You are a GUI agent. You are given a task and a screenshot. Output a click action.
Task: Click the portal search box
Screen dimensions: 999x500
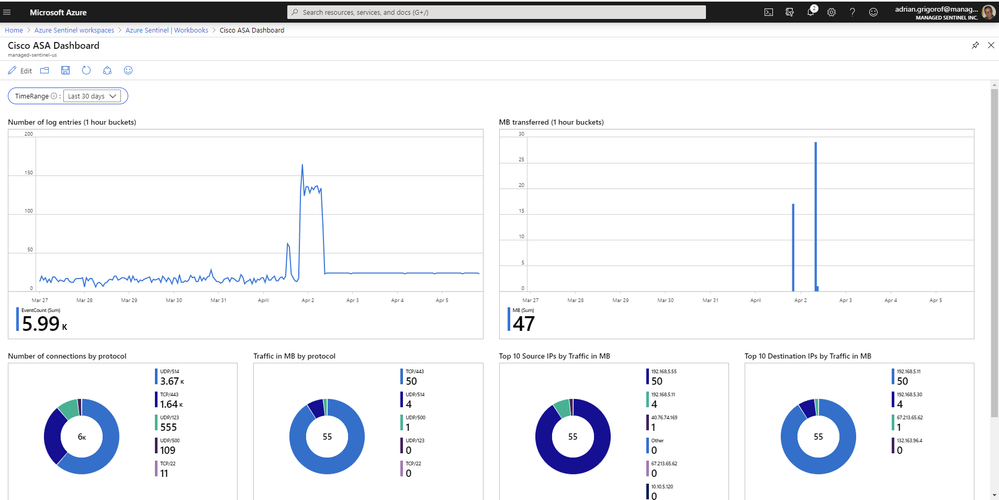click(496, 12)
